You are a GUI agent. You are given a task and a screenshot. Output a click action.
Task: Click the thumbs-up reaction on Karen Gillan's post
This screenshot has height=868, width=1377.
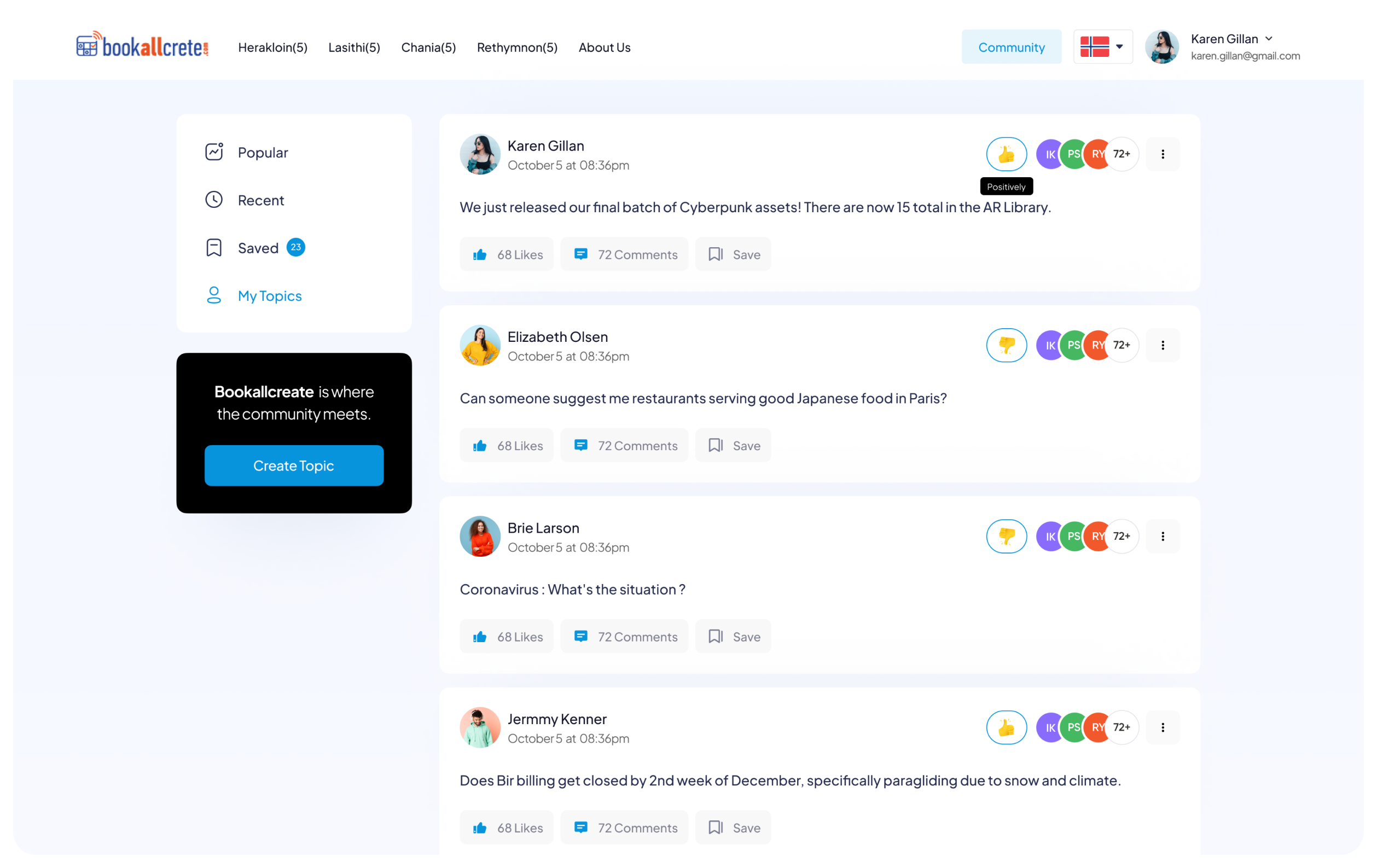1006,154
